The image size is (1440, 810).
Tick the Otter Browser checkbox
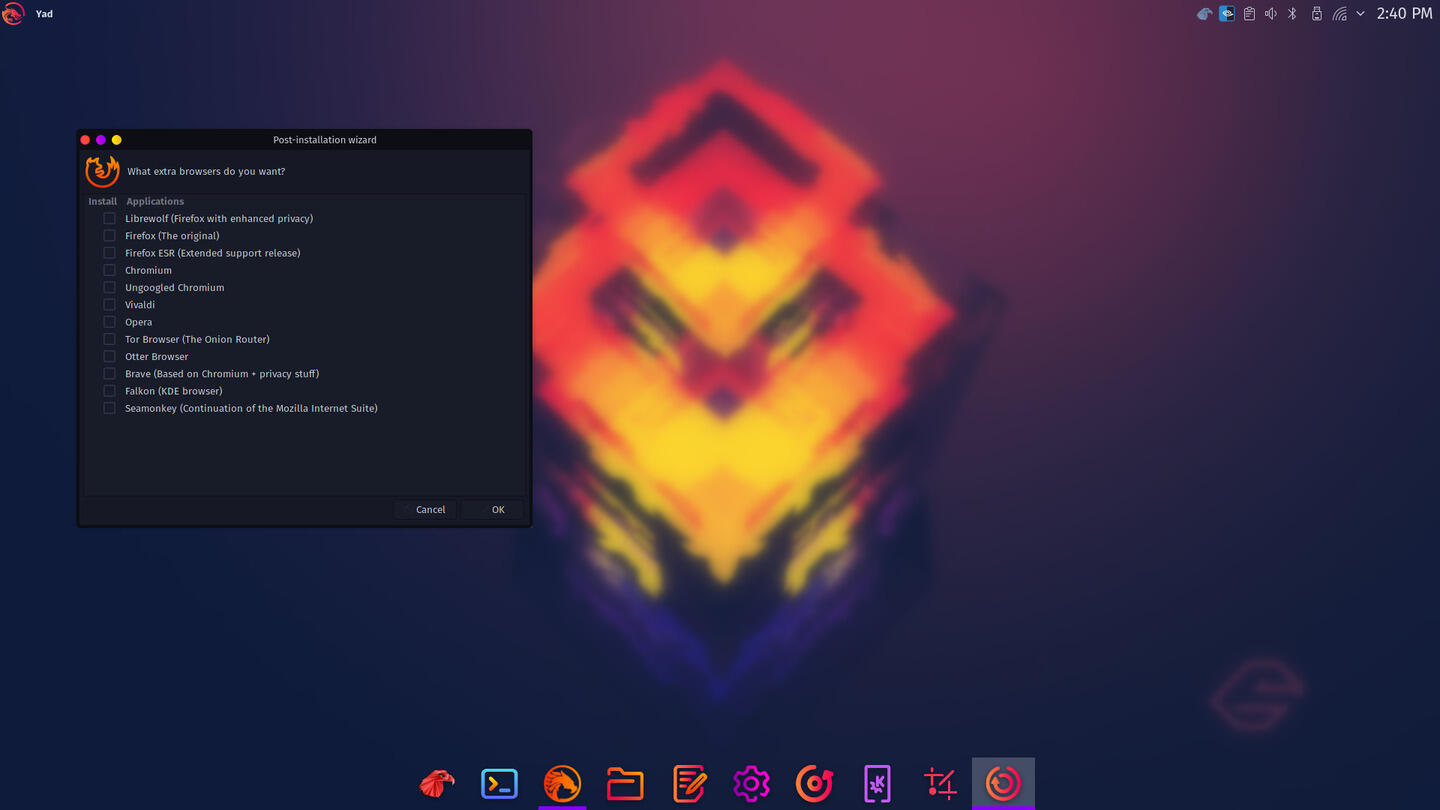(x=109, y=356)
